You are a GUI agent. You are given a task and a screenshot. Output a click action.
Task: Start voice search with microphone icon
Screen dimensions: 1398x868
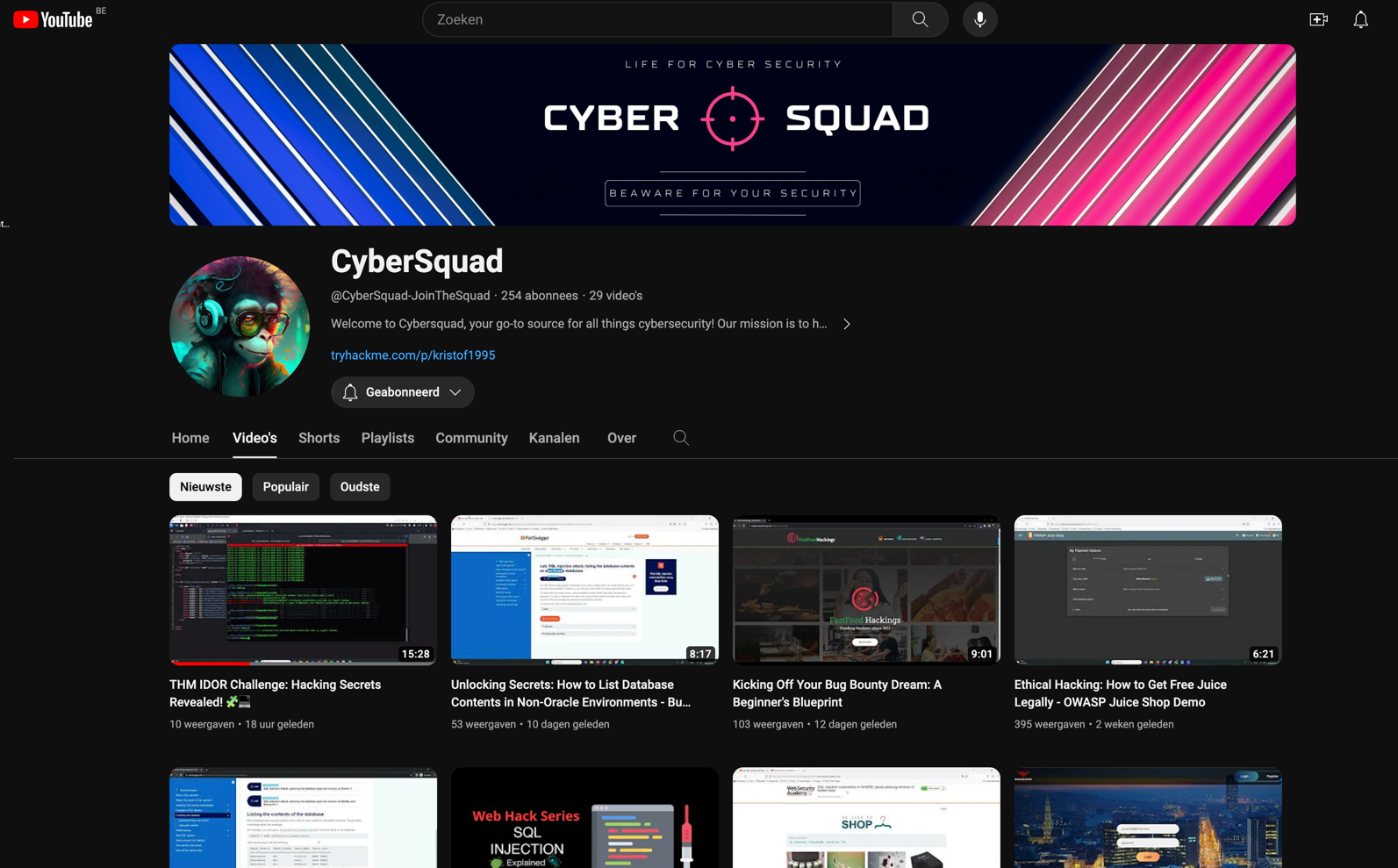click(x=979, y=19)
